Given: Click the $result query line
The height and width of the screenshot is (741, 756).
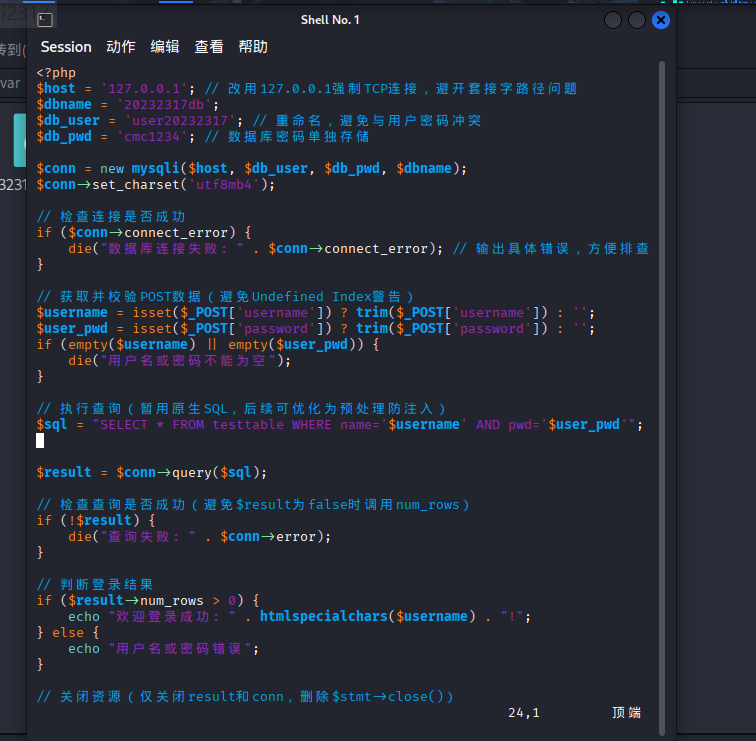Looking at the screenshot, I should (x=151, y=472).
